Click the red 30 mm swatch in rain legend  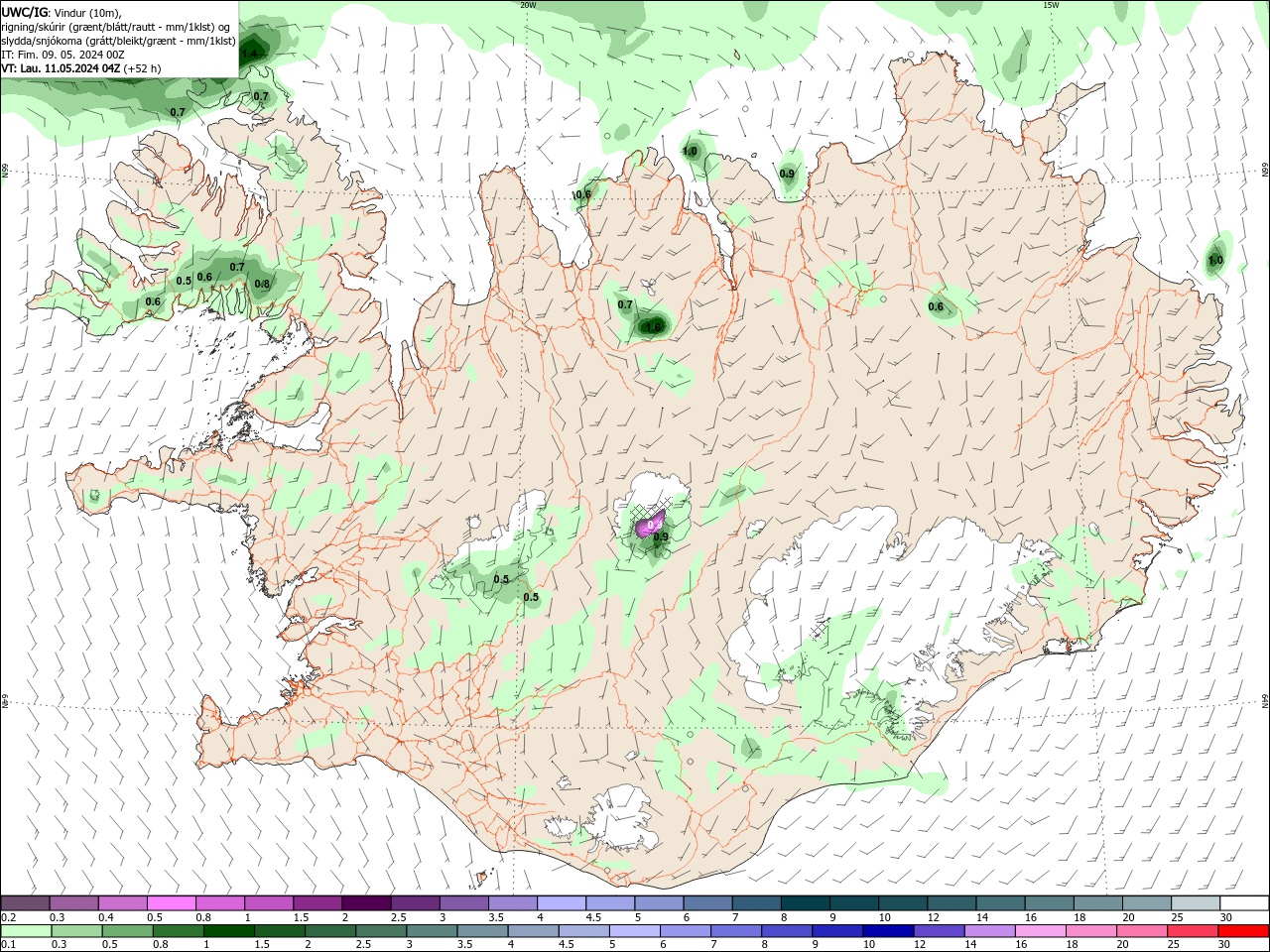pyautogui.click(x=1244, y=931)
